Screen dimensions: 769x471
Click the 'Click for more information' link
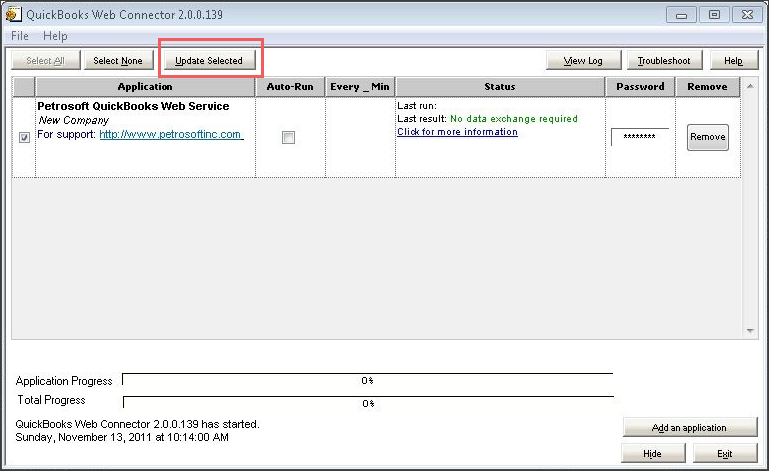[x=457, y=131]
